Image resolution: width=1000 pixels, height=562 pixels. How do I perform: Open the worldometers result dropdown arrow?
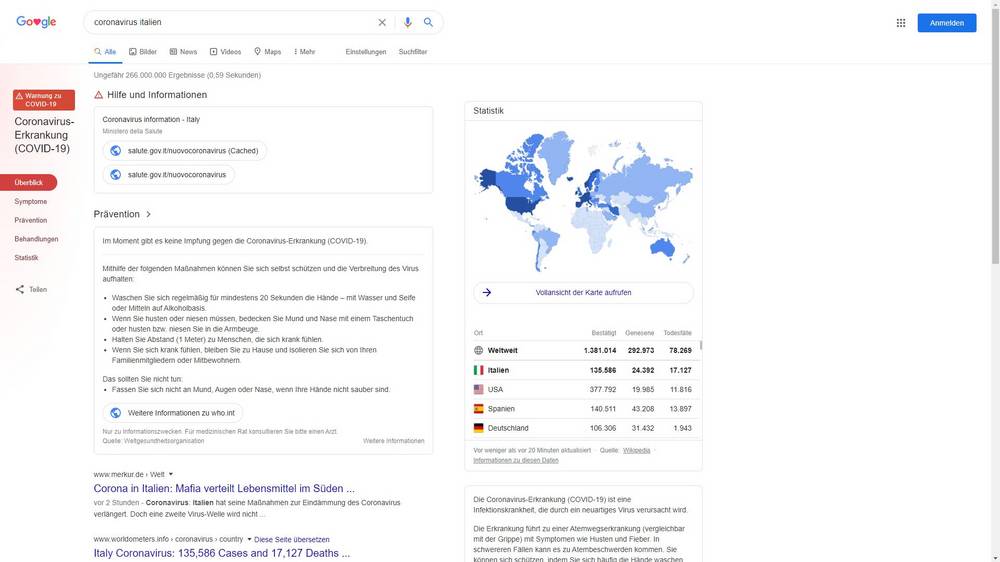click(249, 539)
